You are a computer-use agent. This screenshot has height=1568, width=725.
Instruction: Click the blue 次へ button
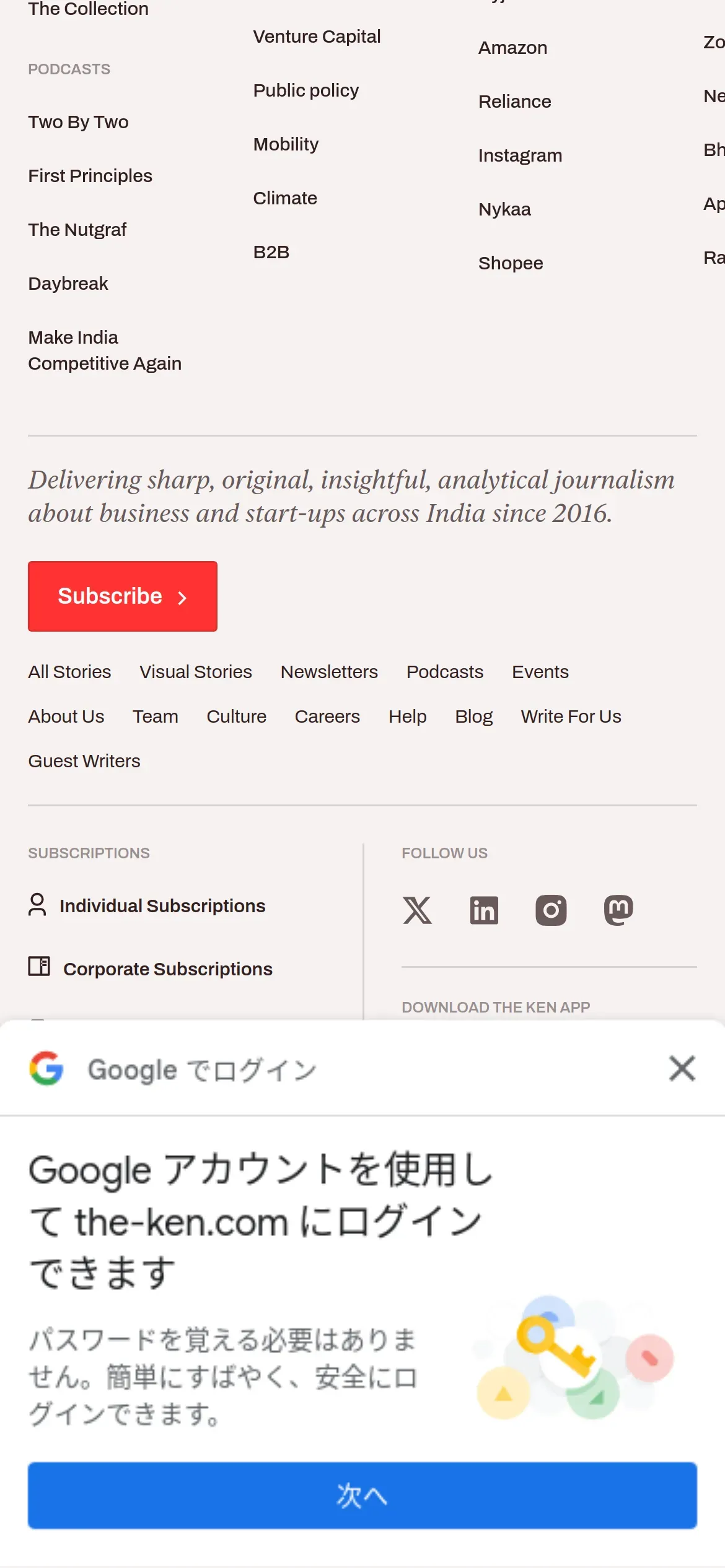click(362, 1496)
